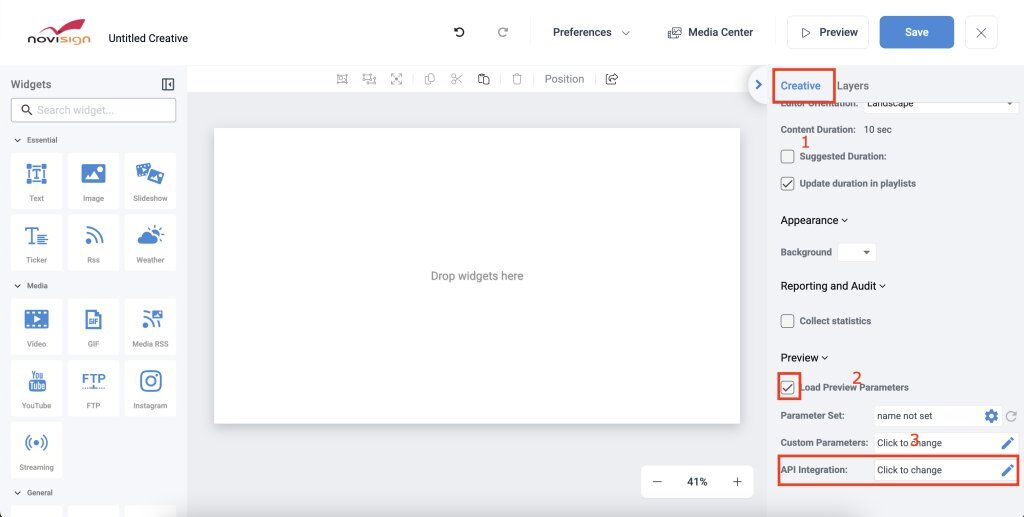
Task: Collapse the Essential widgets group
Action: (18, 140)
